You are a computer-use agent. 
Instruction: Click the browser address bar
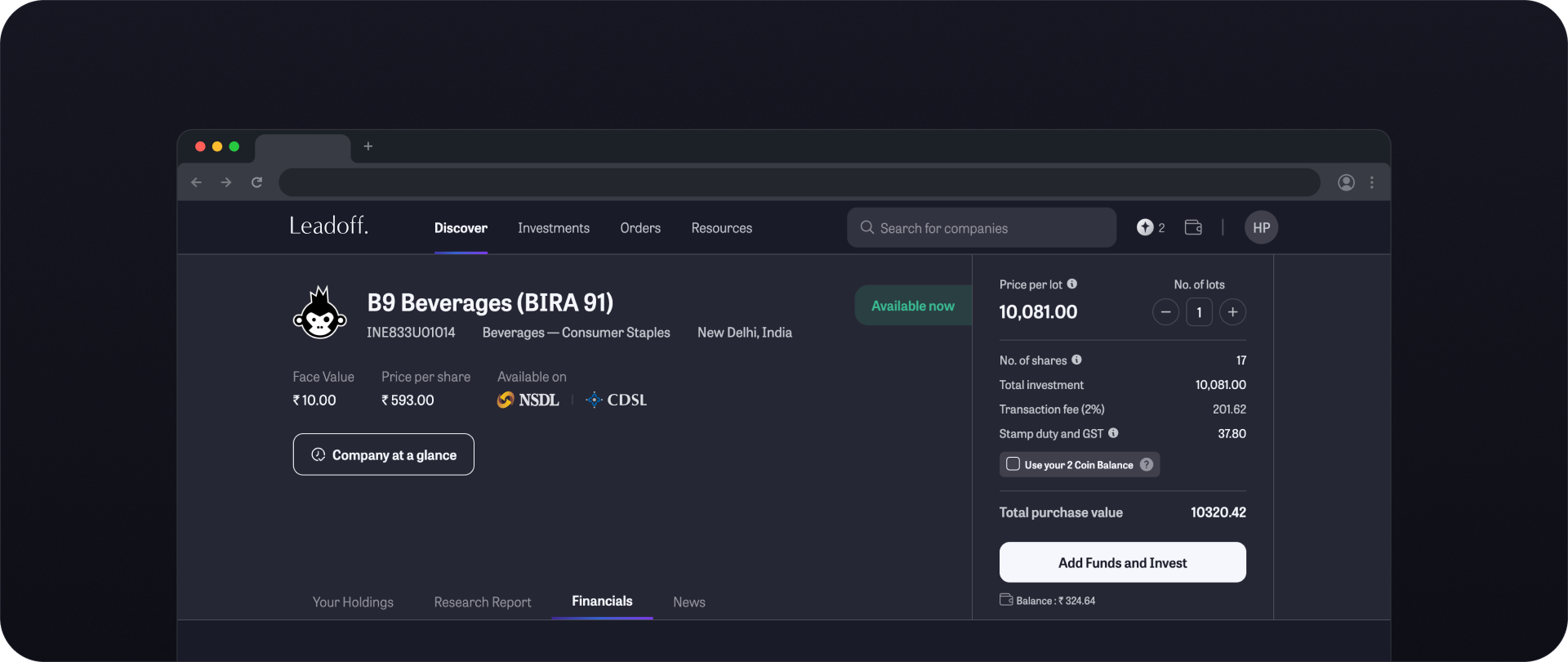coord(800,182)
